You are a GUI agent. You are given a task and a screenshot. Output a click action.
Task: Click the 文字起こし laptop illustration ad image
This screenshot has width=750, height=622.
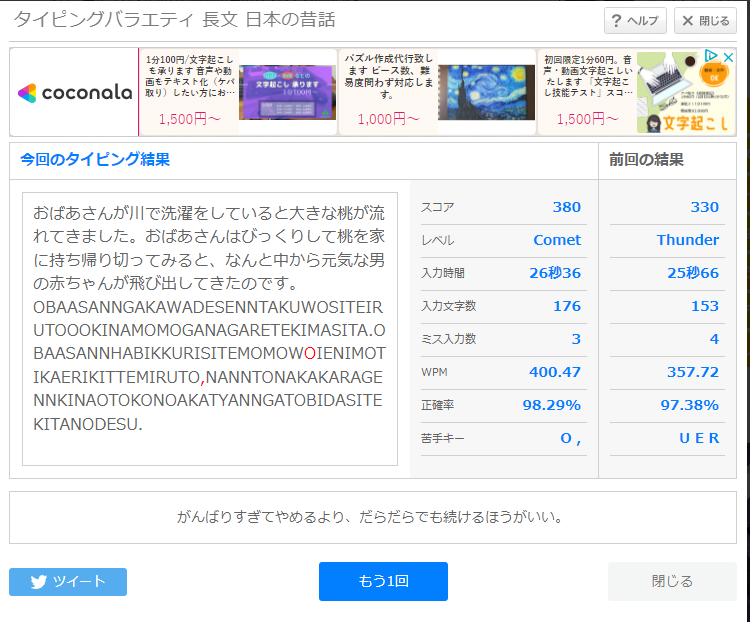(x=686, y=92)
